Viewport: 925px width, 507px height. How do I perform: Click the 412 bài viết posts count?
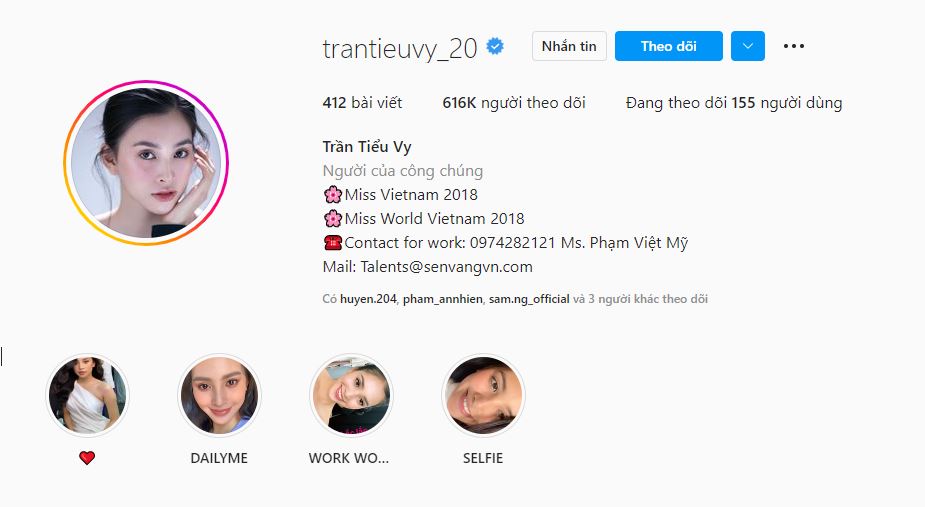click(362, 103)
